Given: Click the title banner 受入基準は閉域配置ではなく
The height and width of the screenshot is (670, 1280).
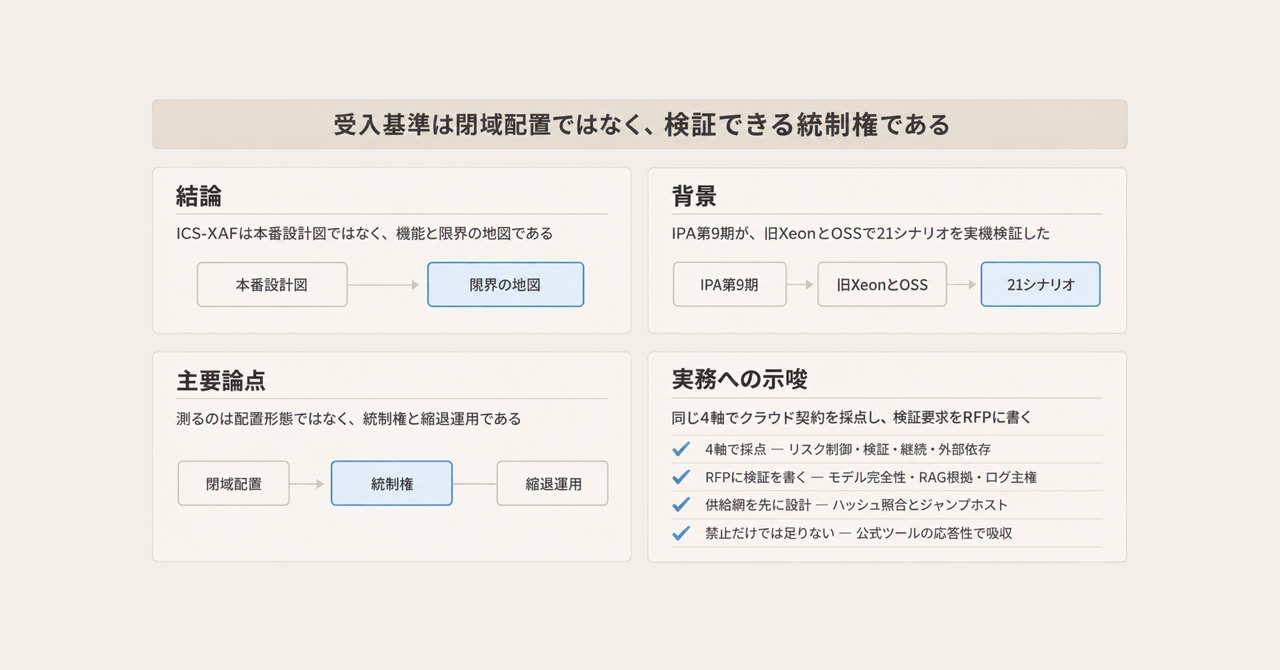Looking at the screenshot, I should coord(640,125).
